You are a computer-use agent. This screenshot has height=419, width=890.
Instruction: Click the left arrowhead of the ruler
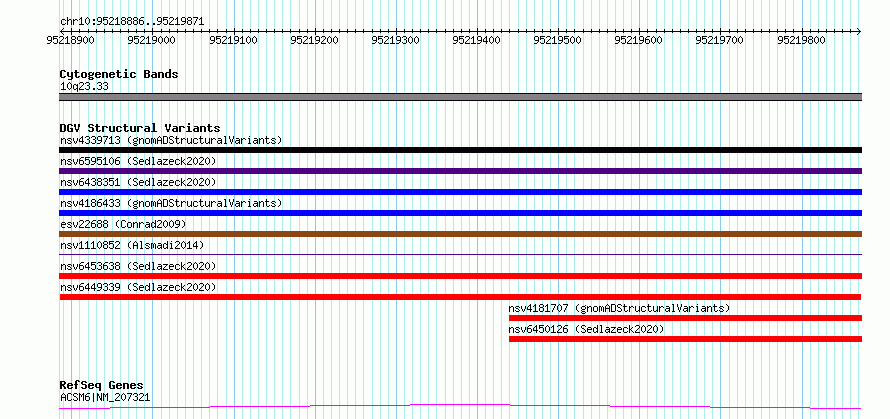(61, 31)
